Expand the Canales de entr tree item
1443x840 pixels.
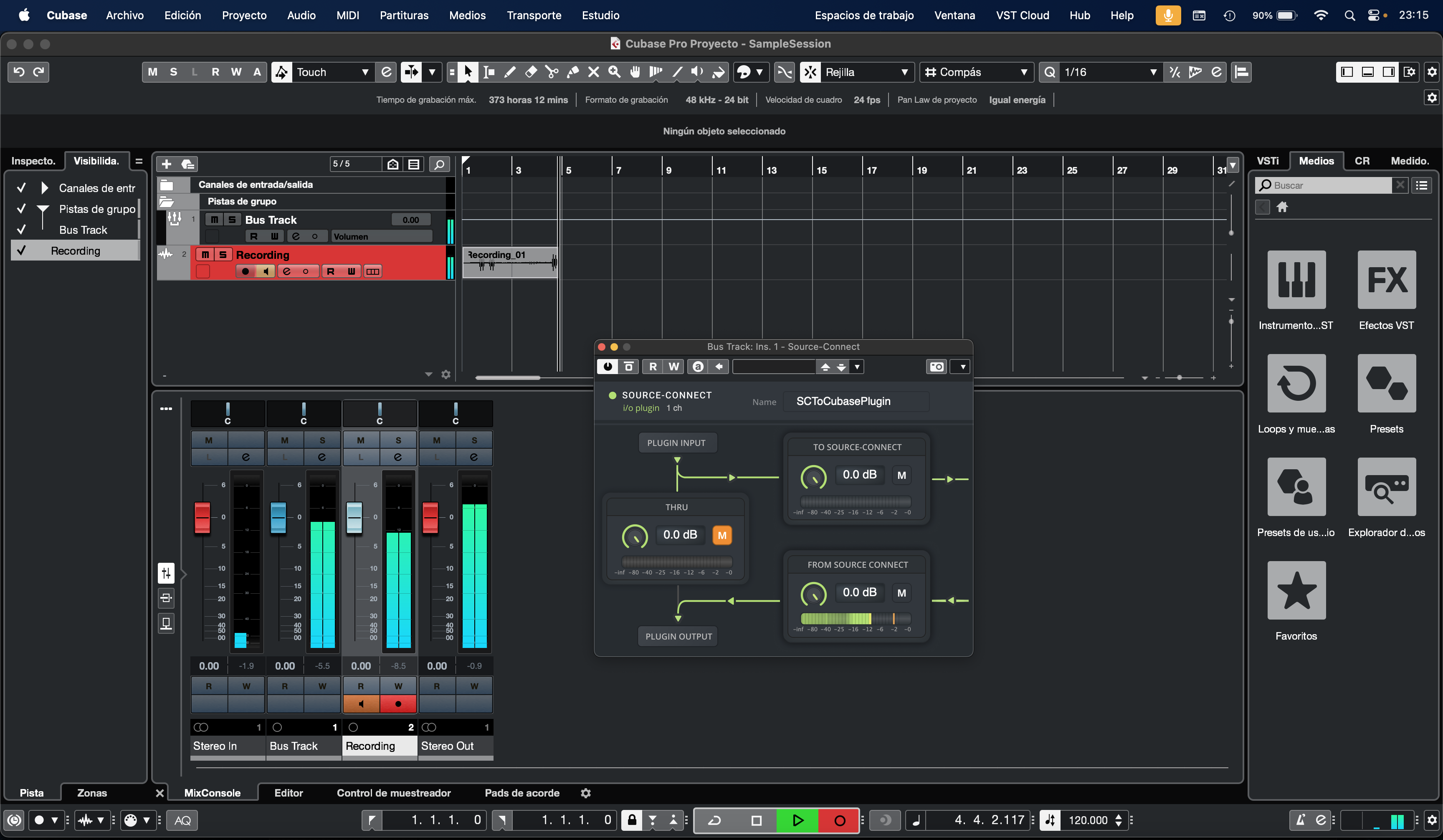(x=44, y=188)
